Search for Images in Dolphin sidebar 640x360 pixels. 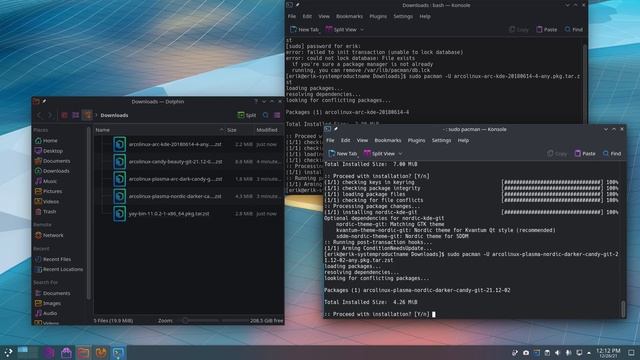tap(48, 303)
